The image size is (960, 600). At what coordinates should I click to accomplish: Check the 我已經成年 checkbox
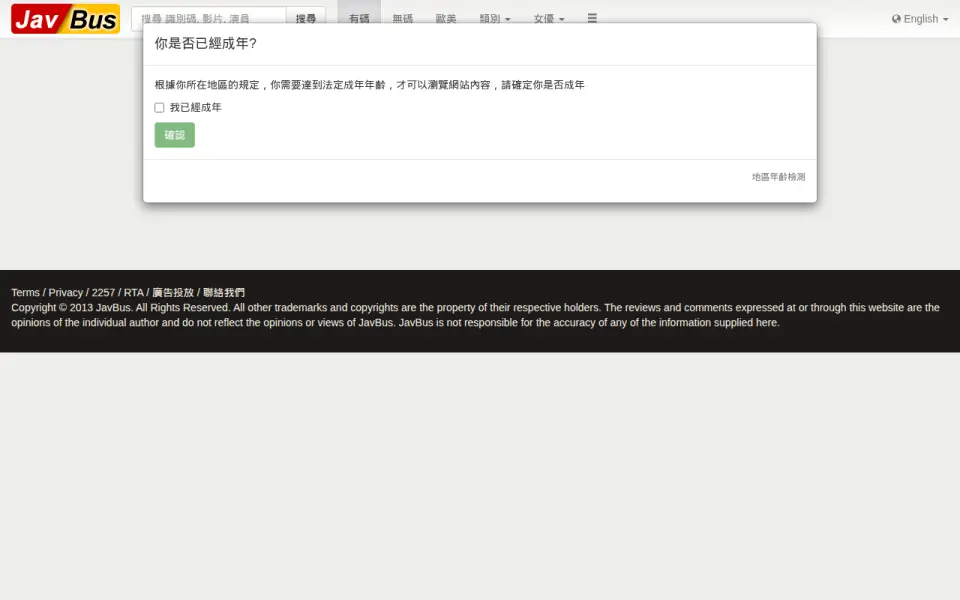click(159, 108)
